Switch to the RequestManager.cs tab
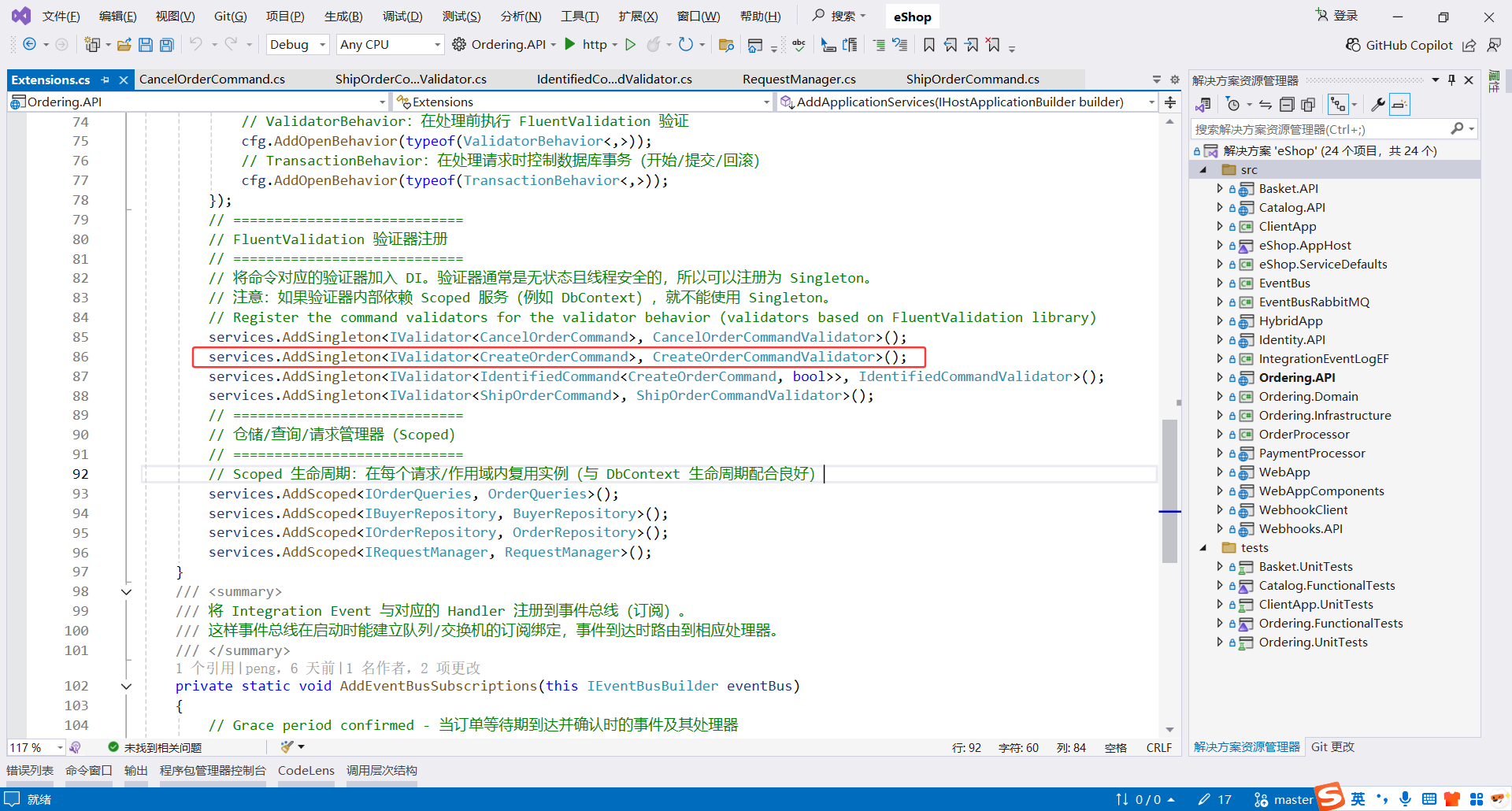This screenshot has width=1512, height=811. 799,79
